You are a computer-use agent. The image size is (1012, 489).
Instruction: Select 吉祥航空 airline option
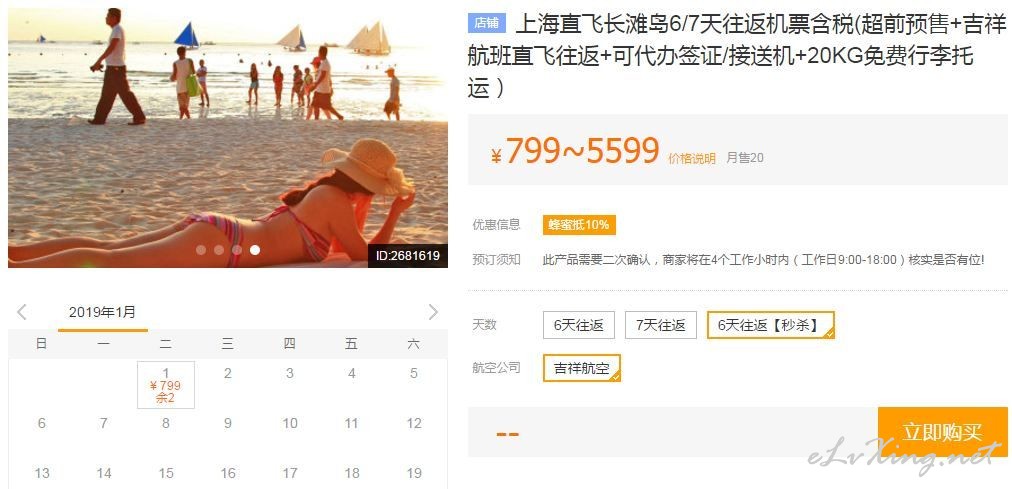pyautogui.click(x=582, y=368)
